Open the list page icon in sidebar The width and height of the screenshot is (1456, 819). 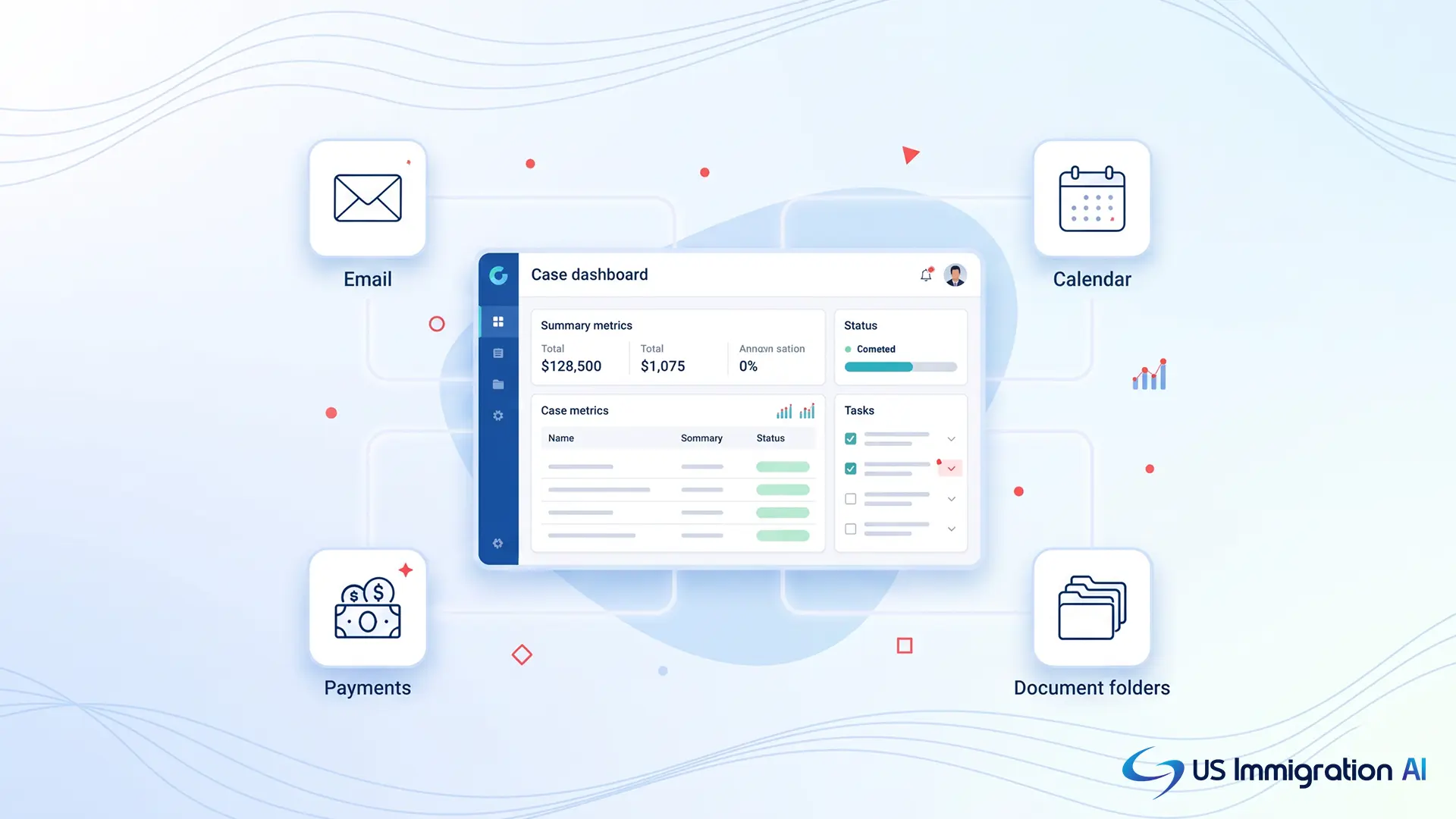(498, 353)
